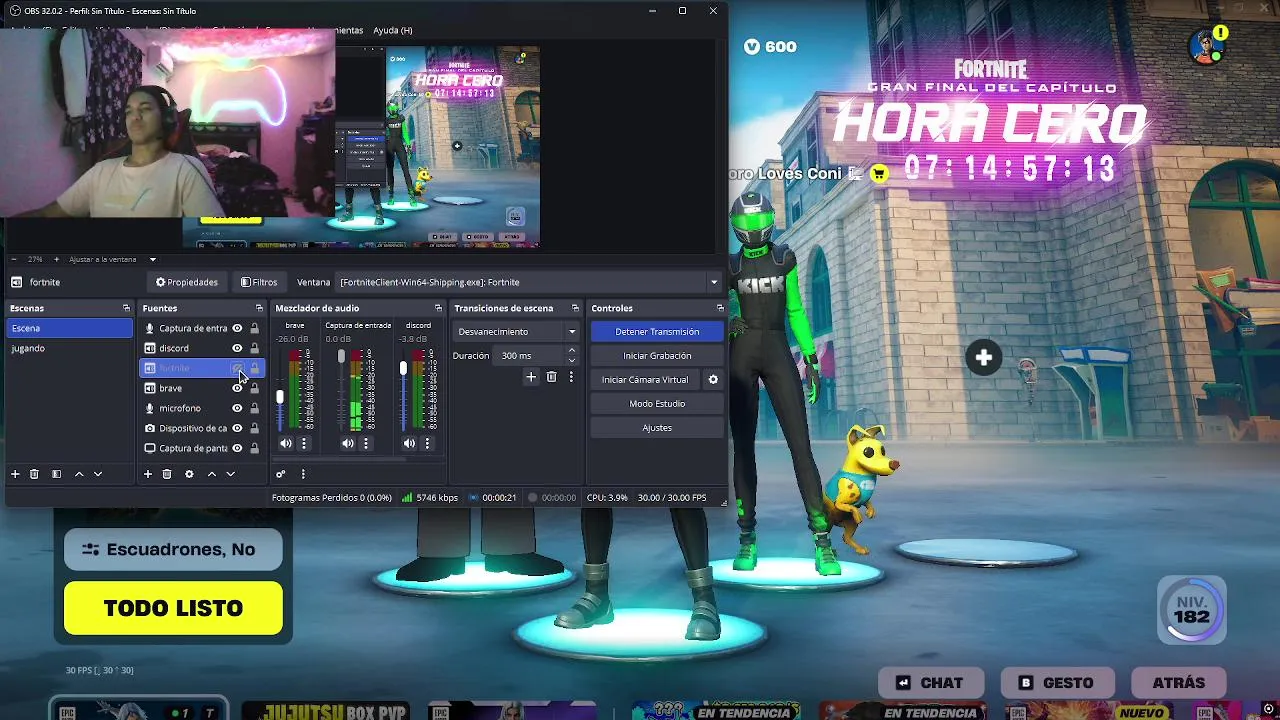Delete selected scene with trash icon

34,474
